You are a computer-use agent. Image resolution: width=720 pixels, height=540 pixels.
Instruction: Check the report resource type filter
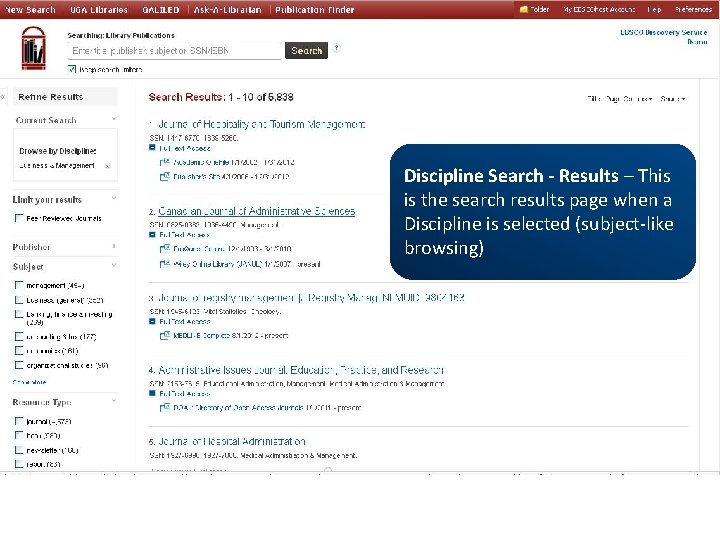[x=19, y=464]
